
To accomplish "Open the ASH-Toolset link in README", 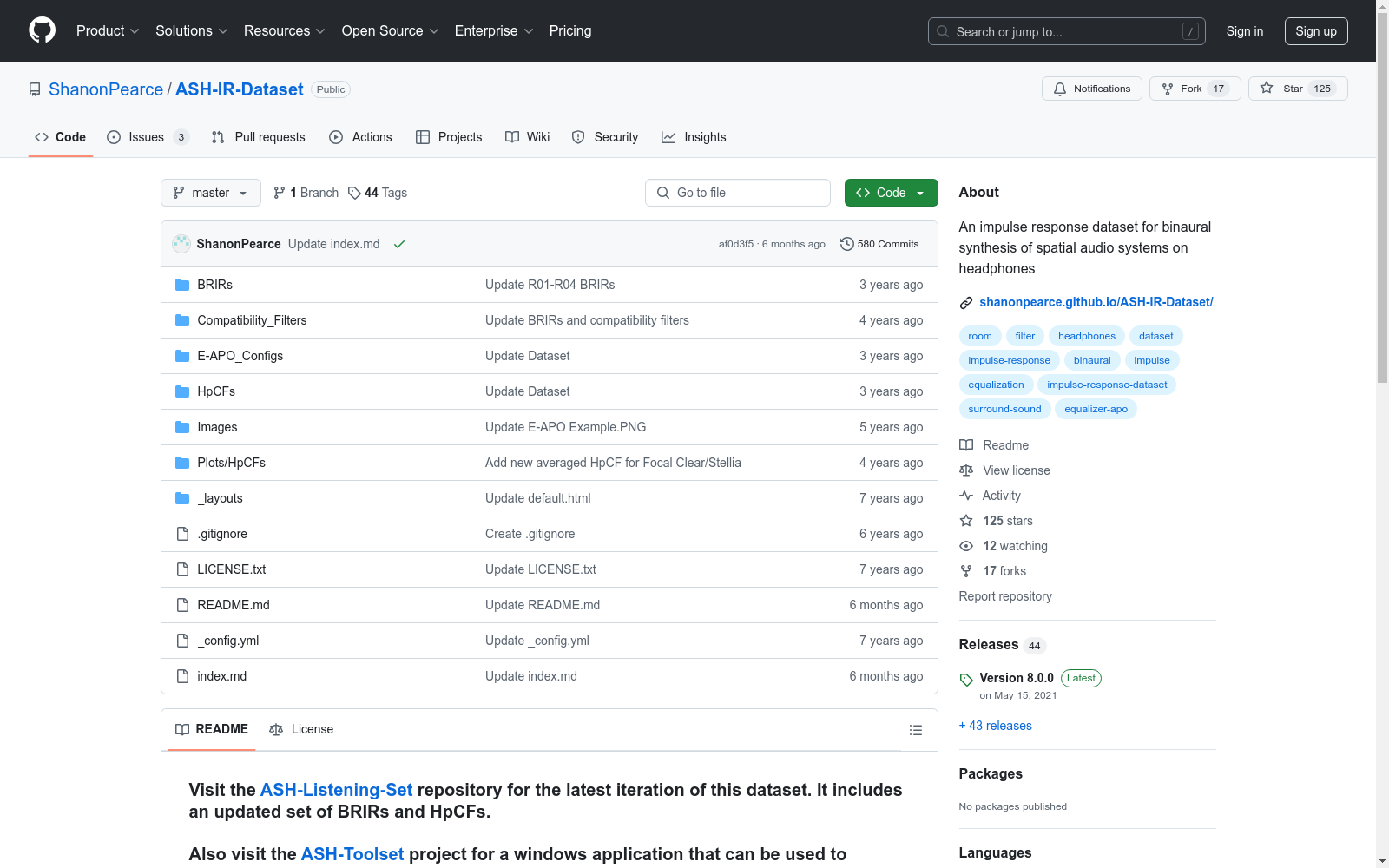I will (x=352, y=854).
